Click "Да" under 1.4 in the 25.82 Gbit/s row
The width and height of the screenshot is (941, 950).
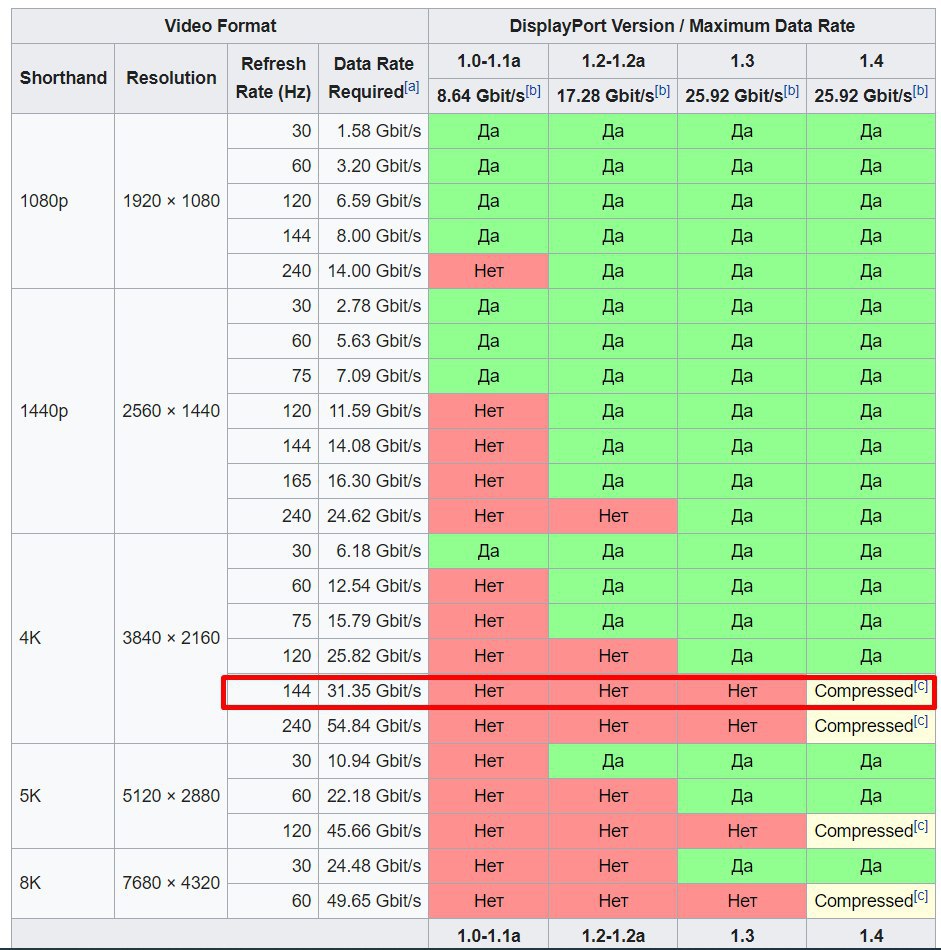click(871, 656)
